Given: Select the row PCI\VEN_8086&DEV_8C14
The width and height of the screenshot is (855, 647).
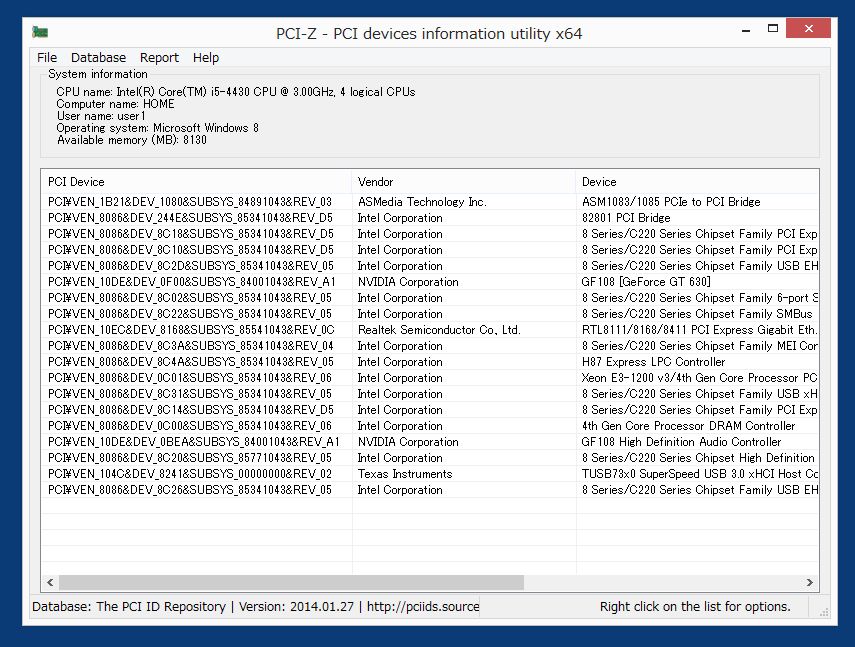Looking at the screenshot, I should click(430, 410).
